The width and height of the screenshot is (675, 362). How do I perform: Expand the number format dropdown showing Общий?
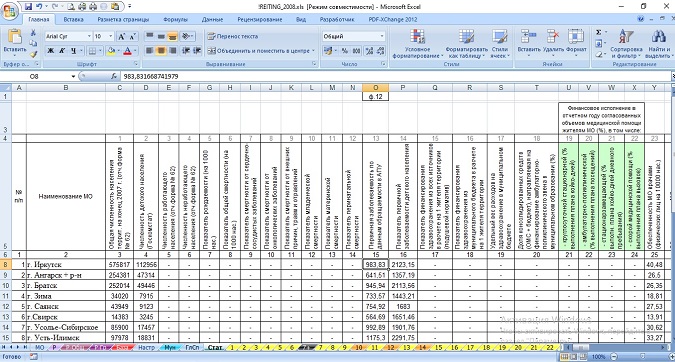(x=381, y=37)
